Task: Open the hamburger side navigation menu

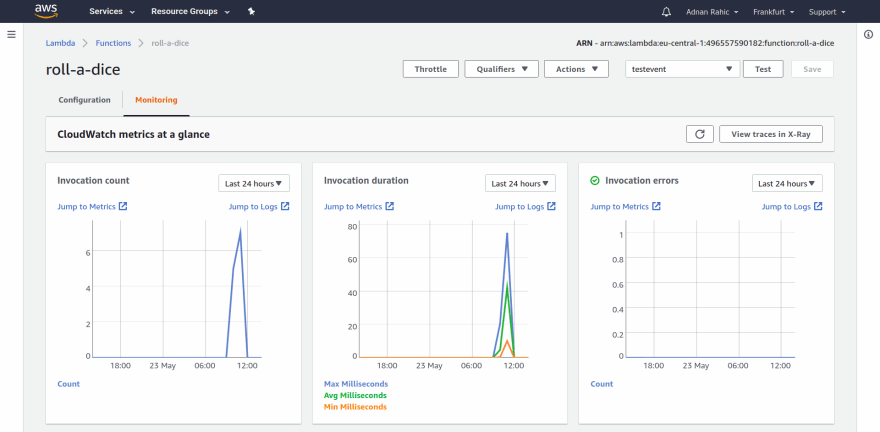Action: (12, 35)
